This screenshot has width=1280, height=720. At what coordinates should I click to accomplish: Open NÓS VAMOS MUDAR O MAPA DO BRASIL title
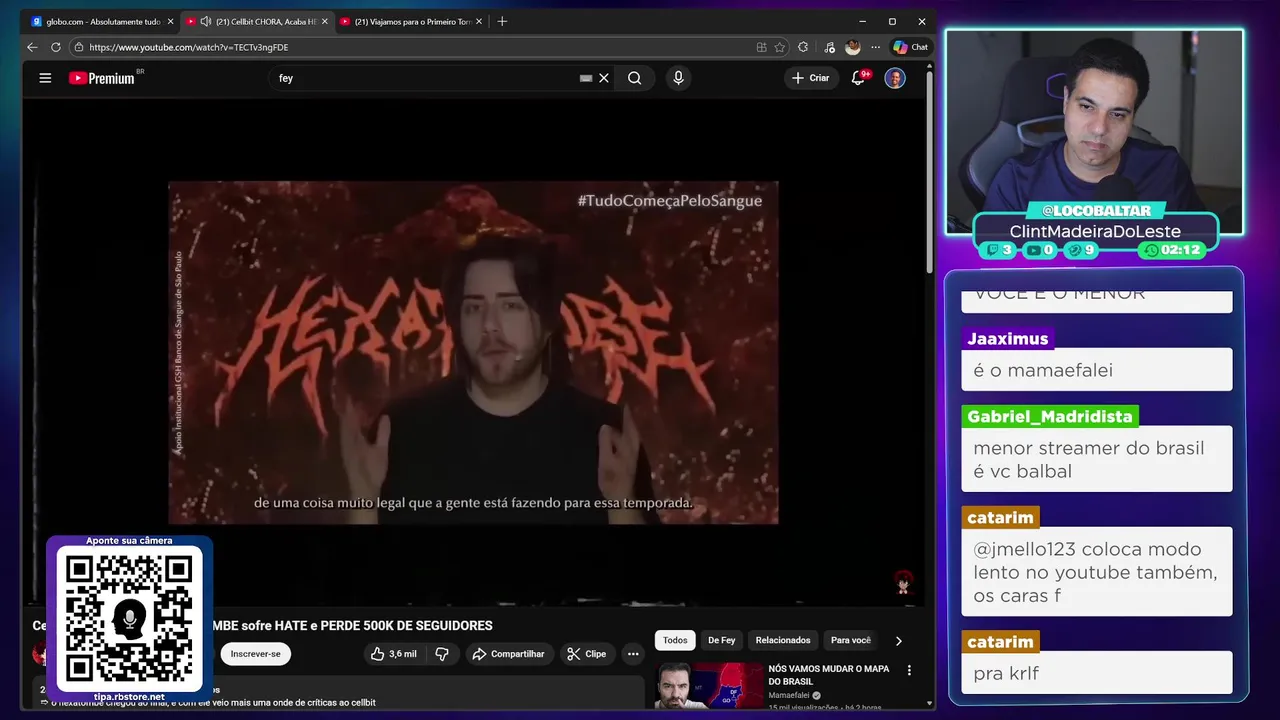(829, 675)
